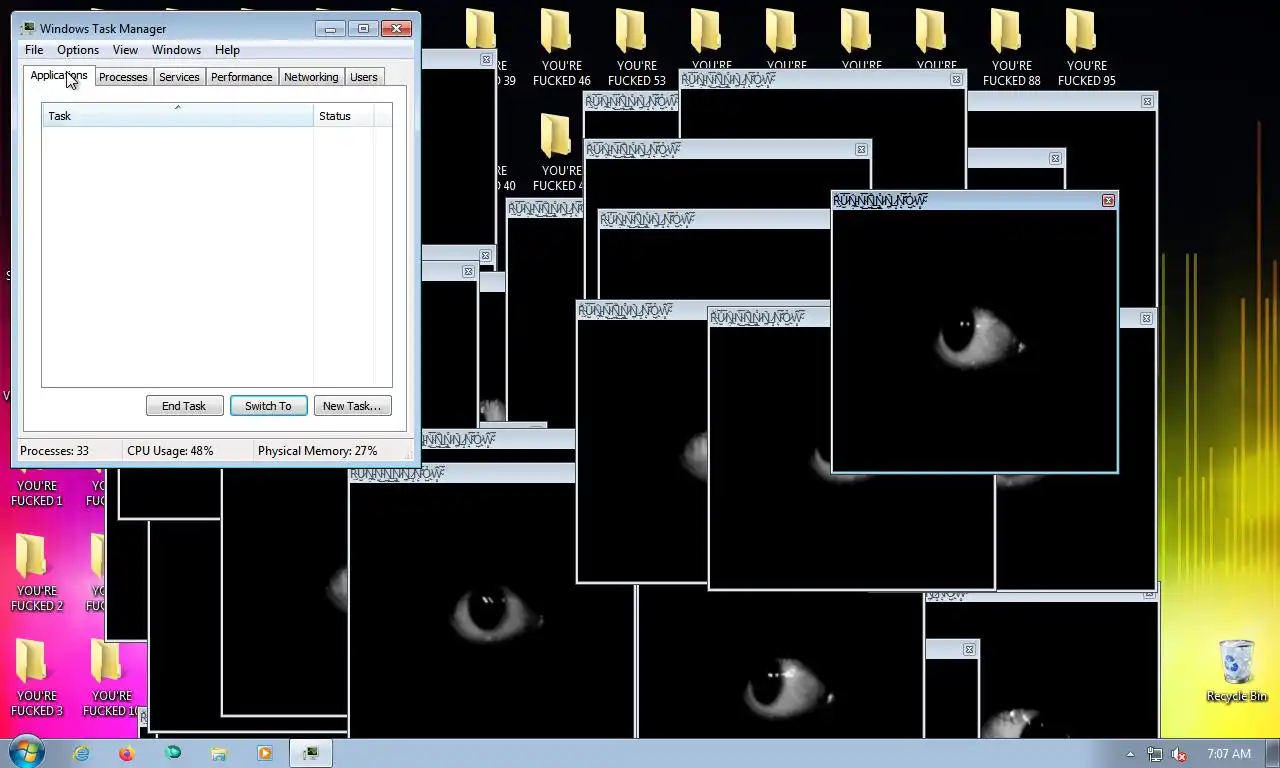Viewport: 1280px width, 768px height.
Task: Select the YOU'RE FUCKED 1 desktop folder
Action: (37, 488)
